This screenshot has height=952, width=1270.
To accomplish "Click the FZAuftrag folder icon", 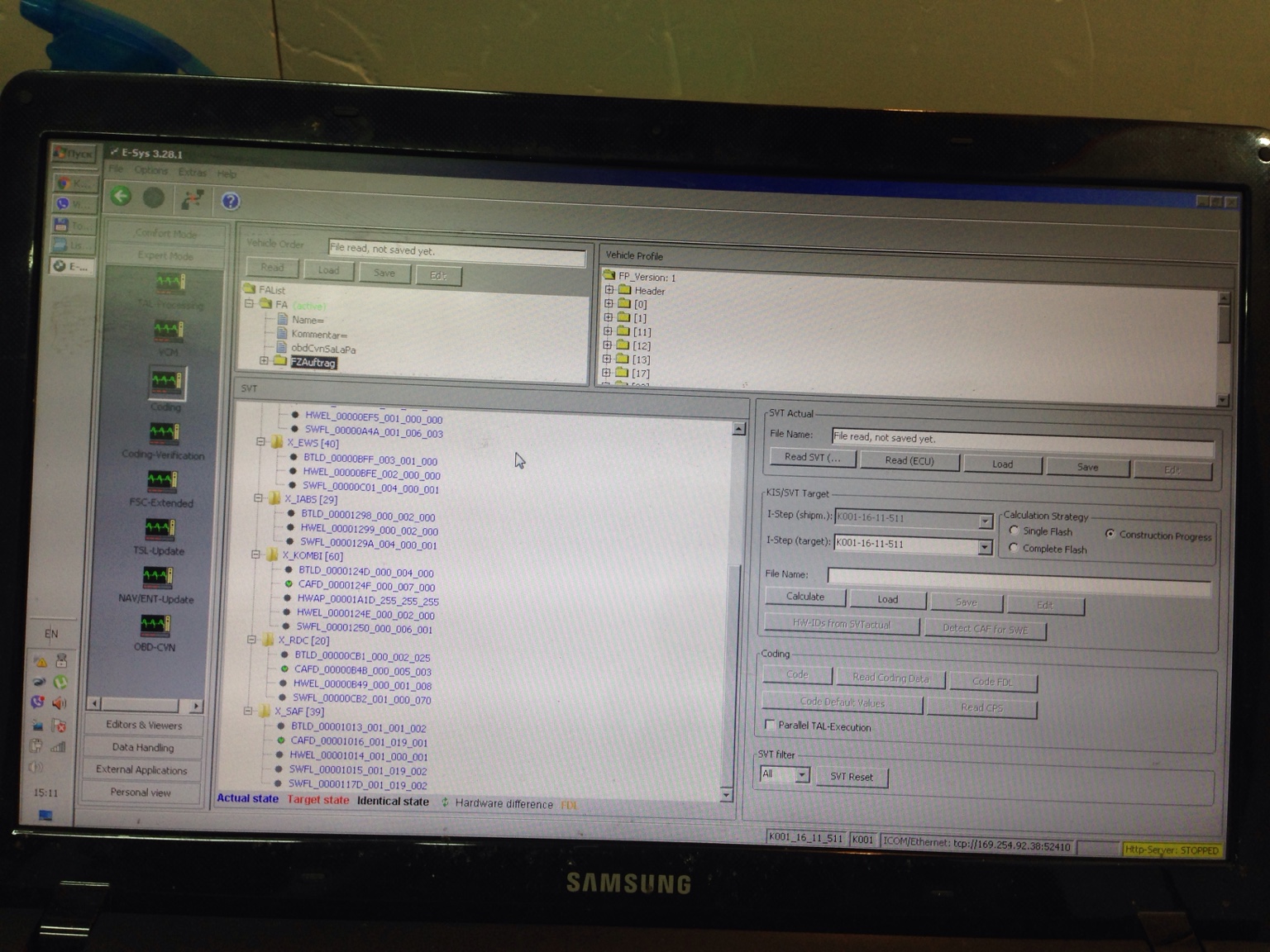I will (x=280, y=361).
